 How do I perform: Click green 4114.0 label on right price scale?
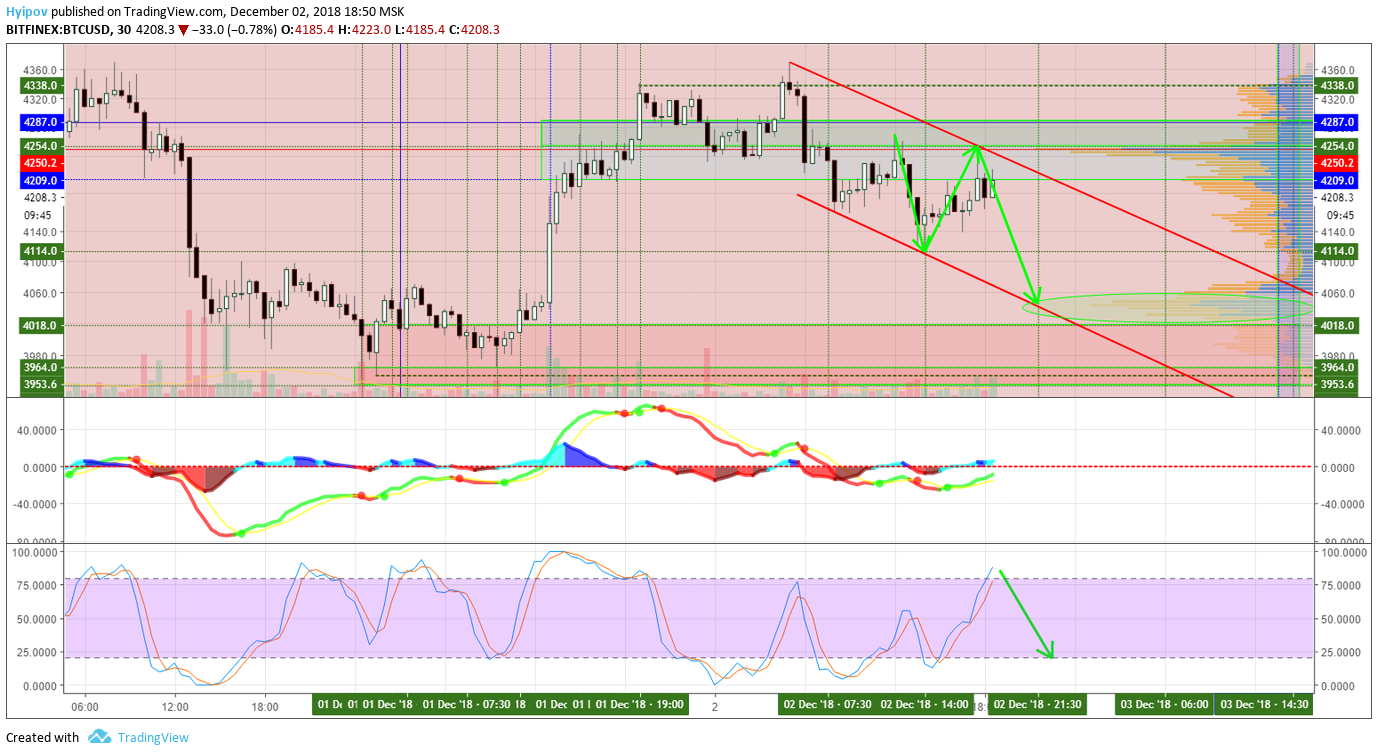1337,250
